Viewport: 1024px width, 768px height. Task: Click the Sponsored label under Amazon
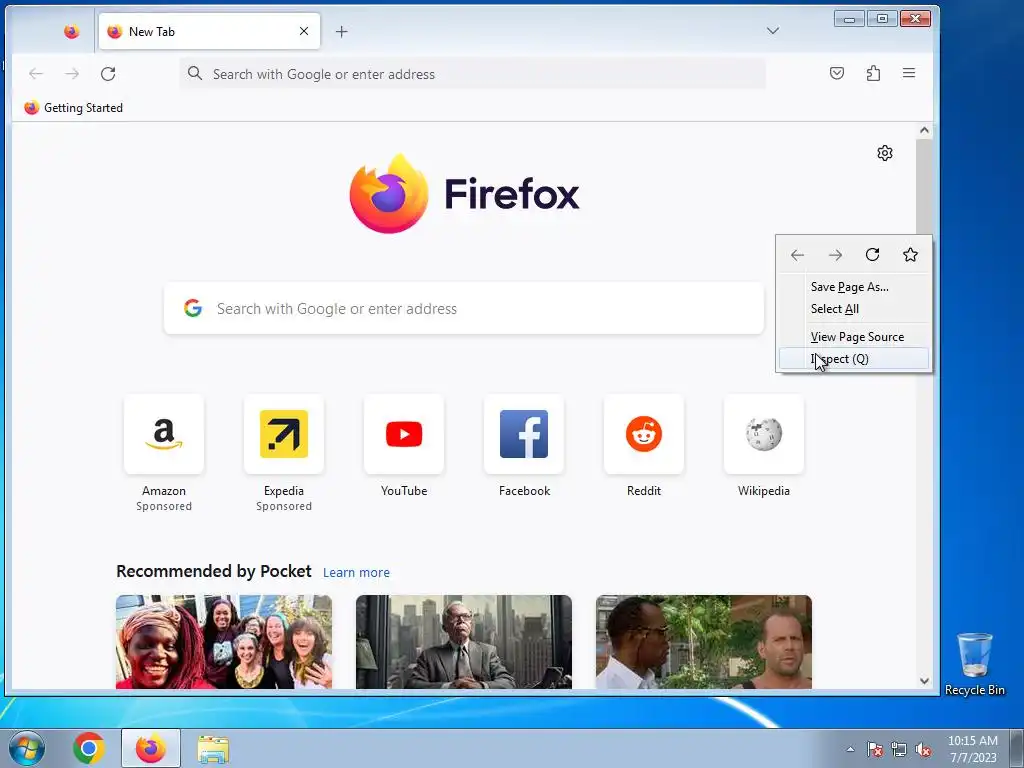(164, 506)
